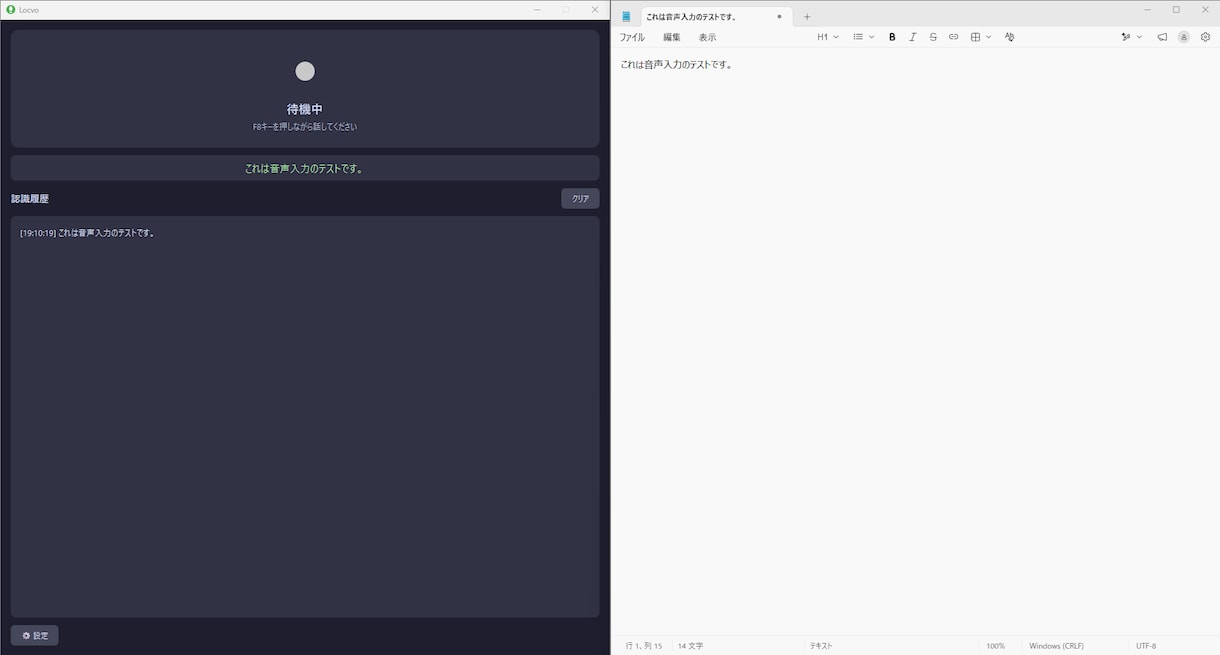Click the Notepad app icon in title bar
Viewport: 1220px width, 655px height.
626,16
